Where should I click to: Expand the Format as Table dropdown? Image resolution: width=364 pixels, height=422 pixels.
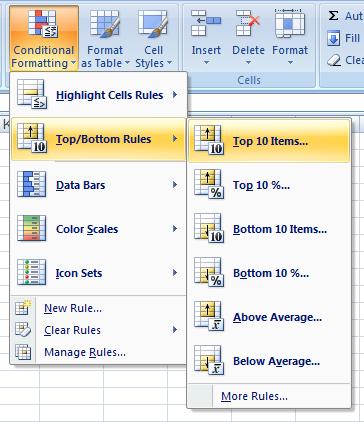coord(105,37)
